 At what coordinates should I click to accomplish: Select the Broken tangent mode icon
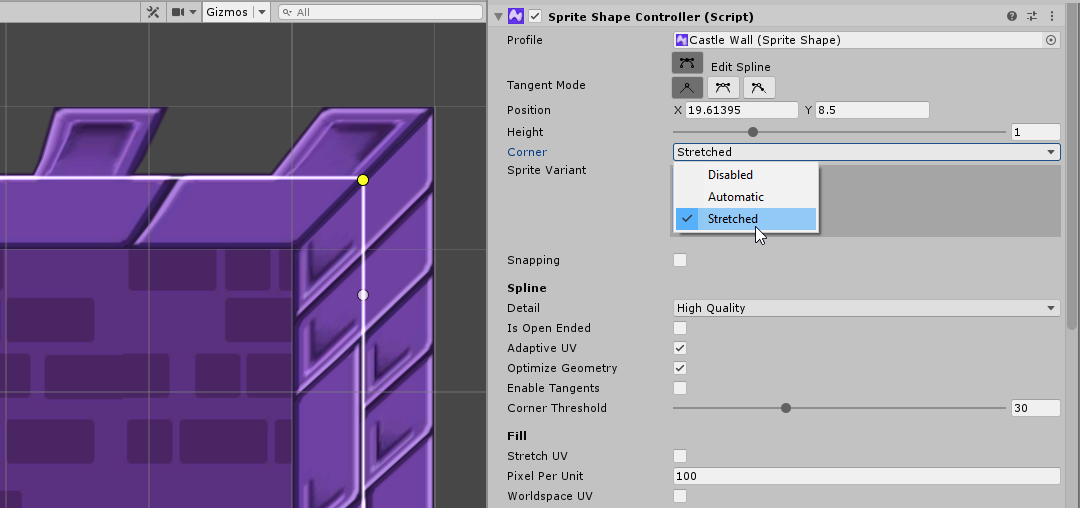(759, 87)
